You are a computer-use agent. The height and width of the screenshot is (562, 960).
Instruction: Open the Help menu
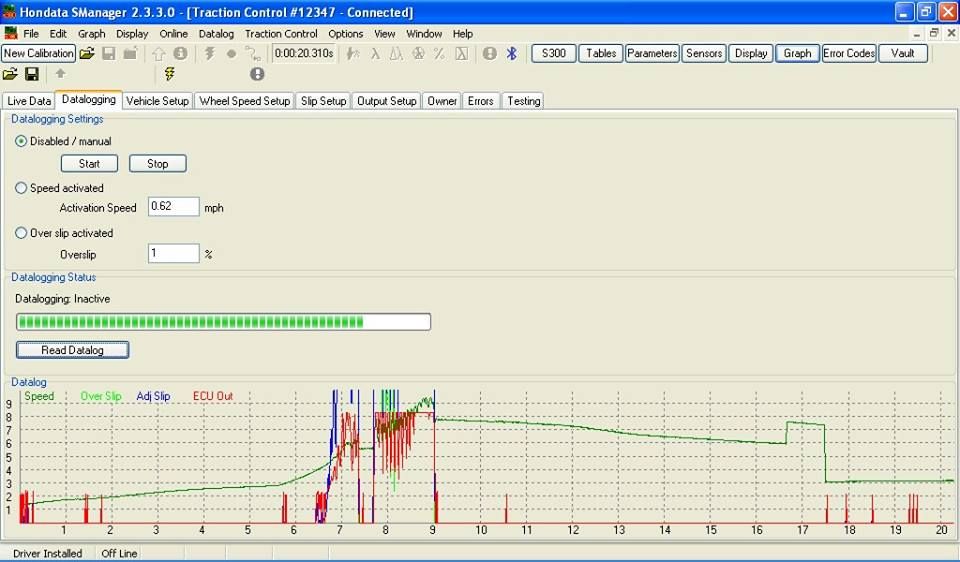(x=463, y=34)
